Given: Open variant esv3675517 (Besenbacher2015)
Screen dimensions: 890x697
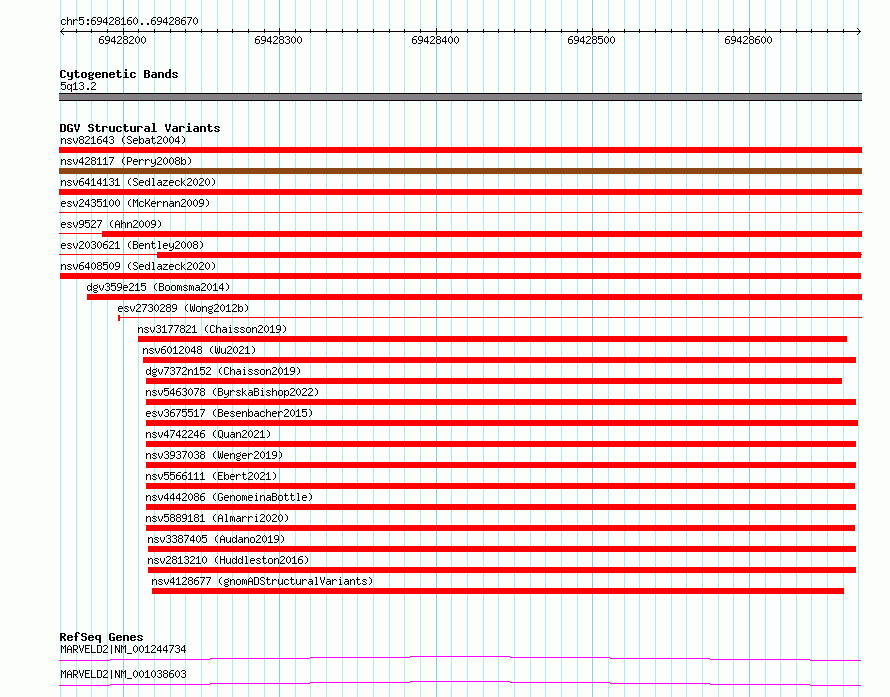Looking at the screenshot, I should click(229, 413).
